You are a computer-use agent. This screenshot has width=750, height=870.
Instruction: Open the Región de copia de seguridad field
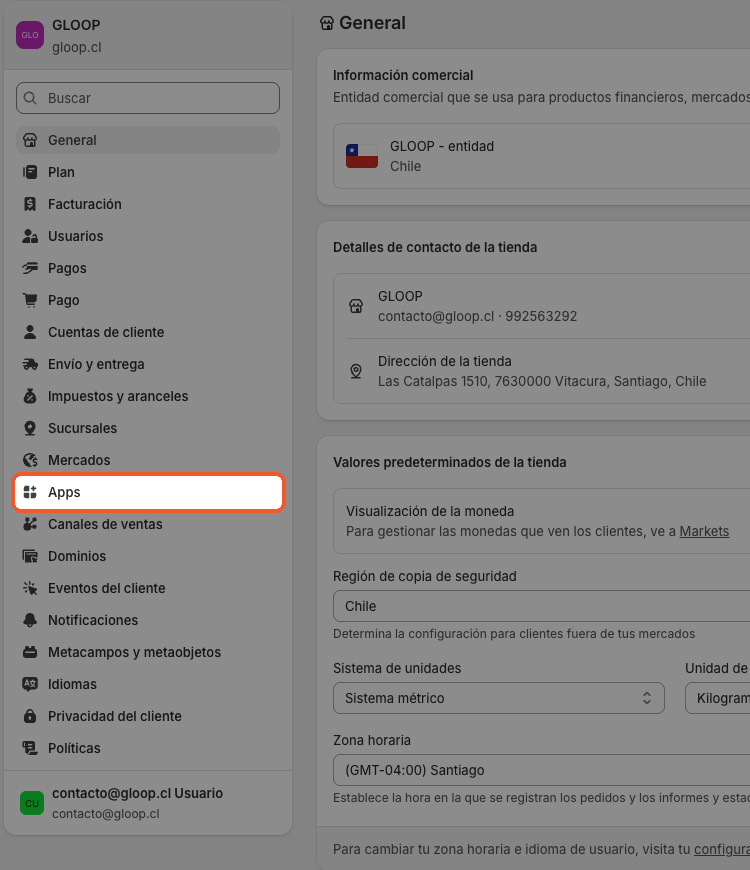pos(541,606)
